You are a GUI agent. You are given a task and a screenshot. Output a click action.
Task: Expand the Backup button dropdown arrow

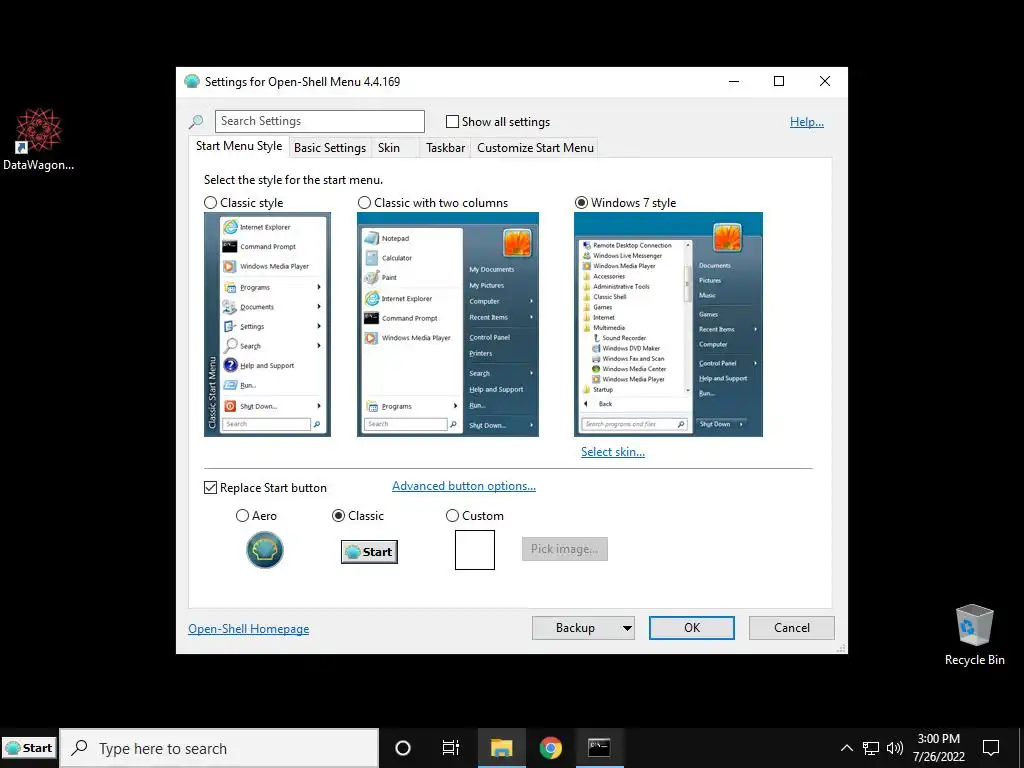[627, 628]
